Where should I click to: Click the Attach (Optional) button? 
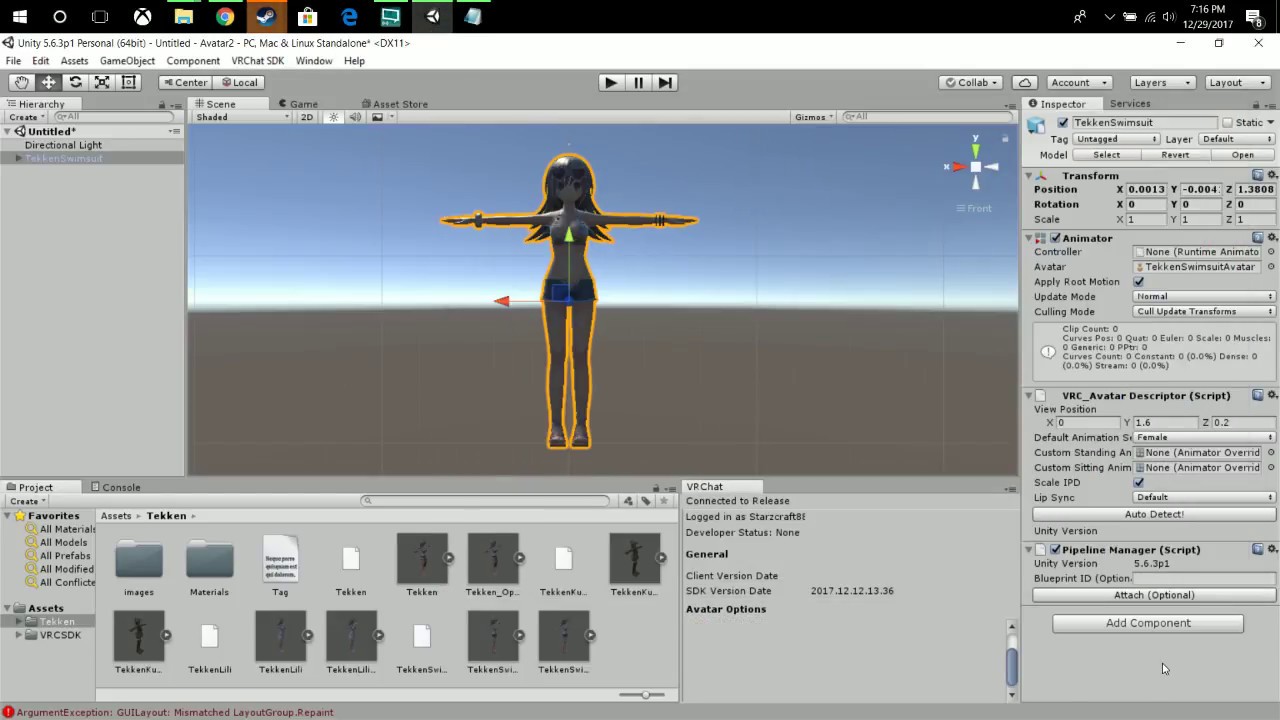pyautogui.click(x=1154, y=595)
